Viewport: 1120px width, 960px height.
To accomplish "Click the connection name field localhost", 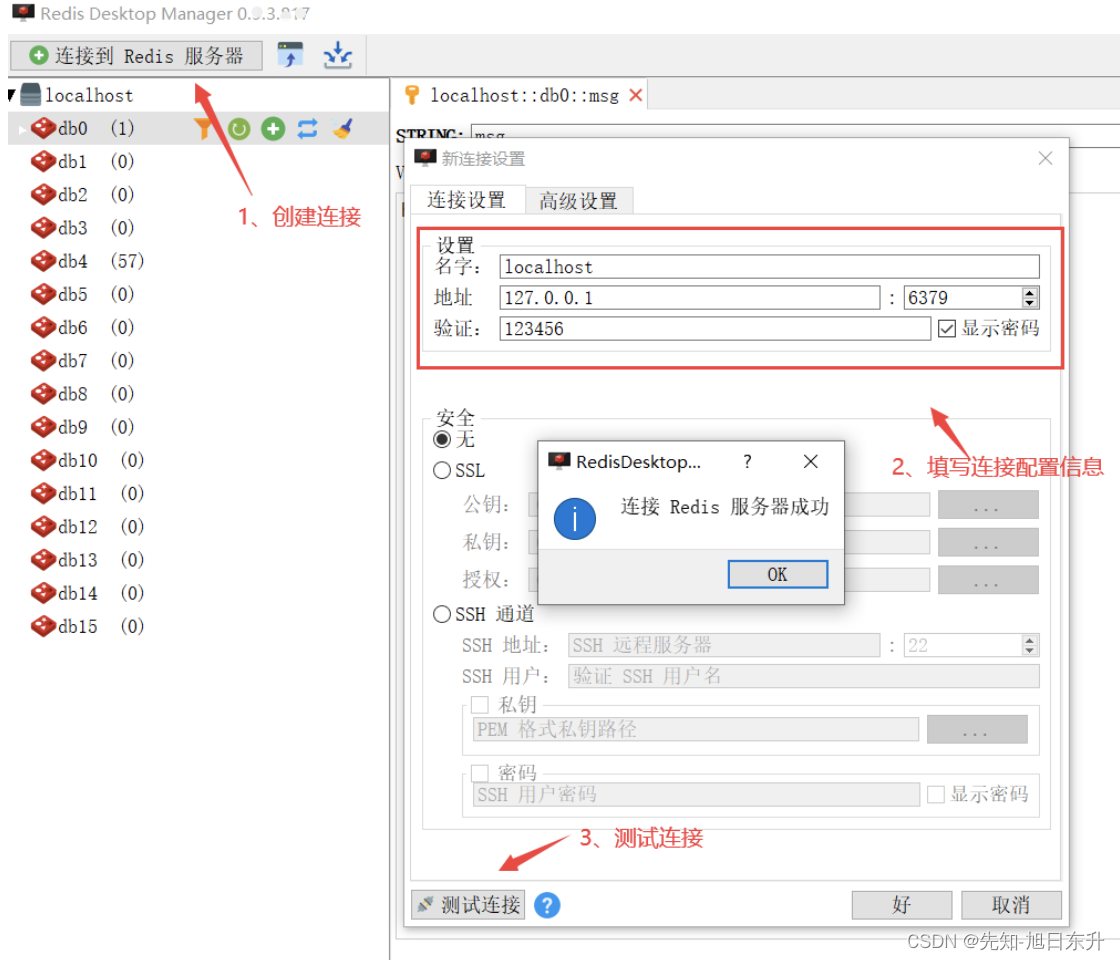I will [x=769, y=267].
